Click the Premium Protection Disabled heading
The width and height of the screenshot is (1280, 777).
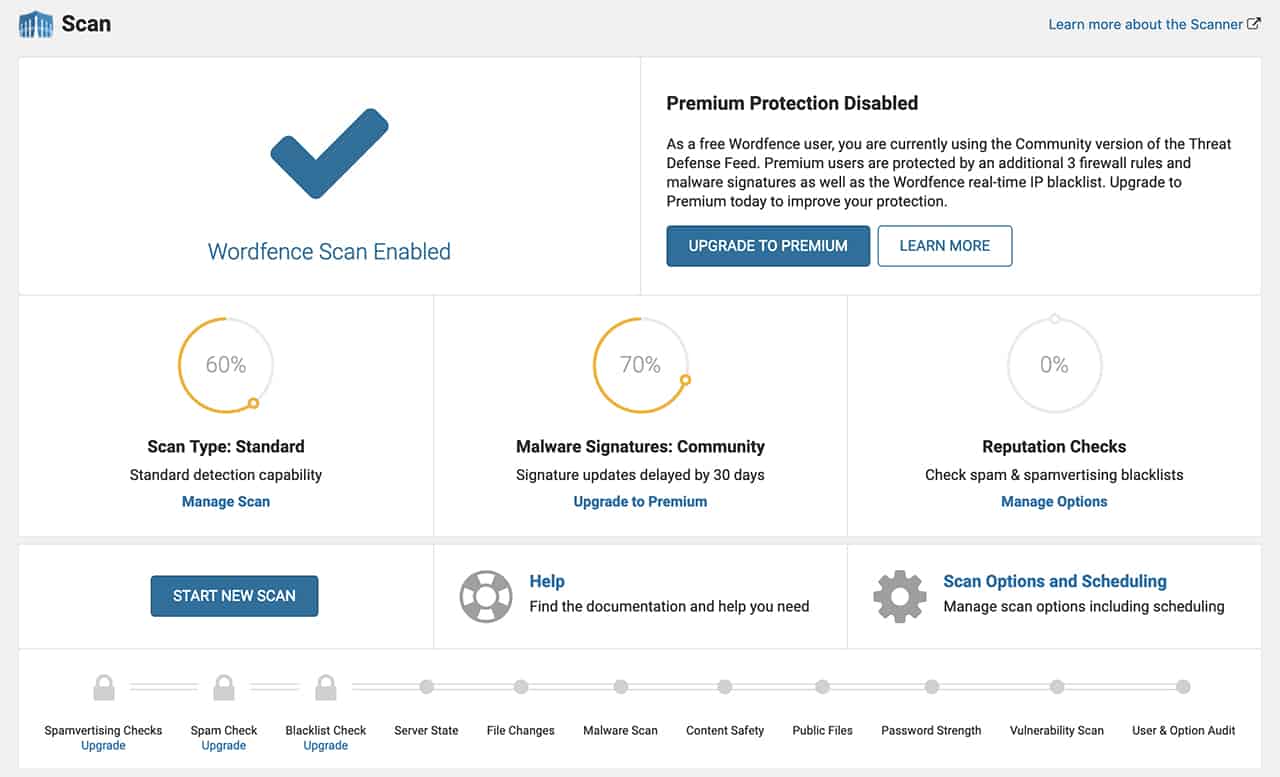tap(792, 103)
